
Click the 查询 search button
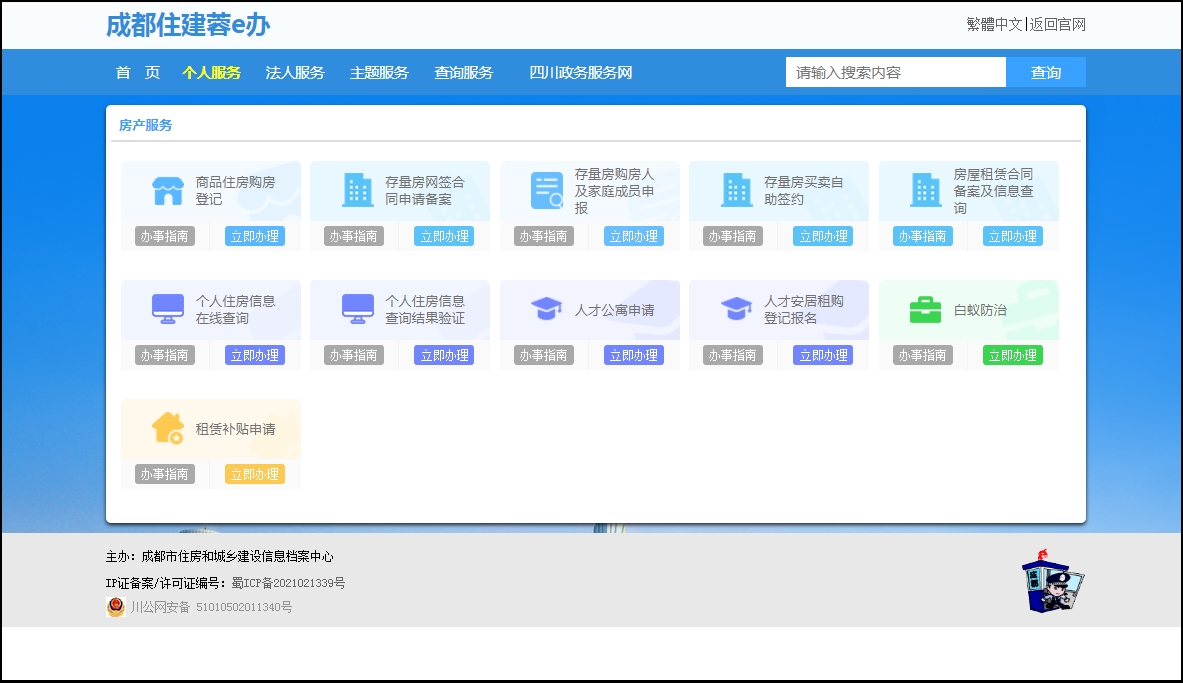point(1045,71)
